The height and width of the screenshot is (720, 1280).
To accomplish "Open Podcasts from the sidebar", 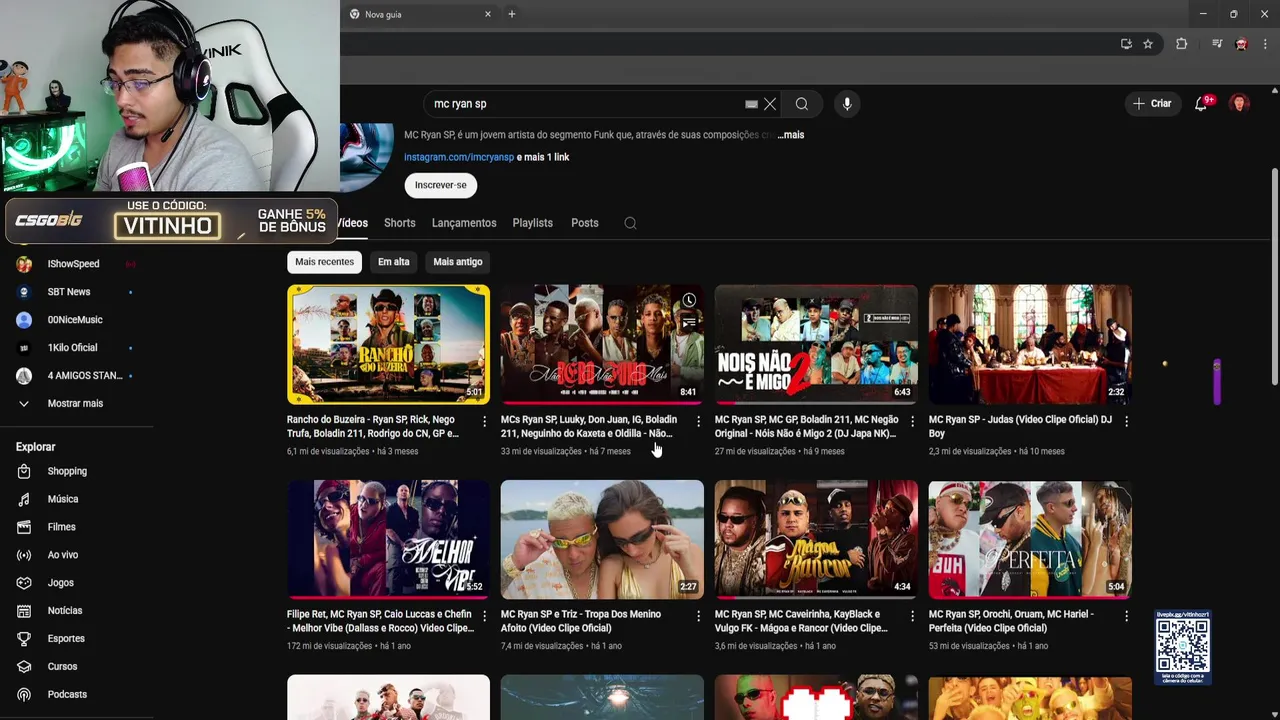I will 67,695.
